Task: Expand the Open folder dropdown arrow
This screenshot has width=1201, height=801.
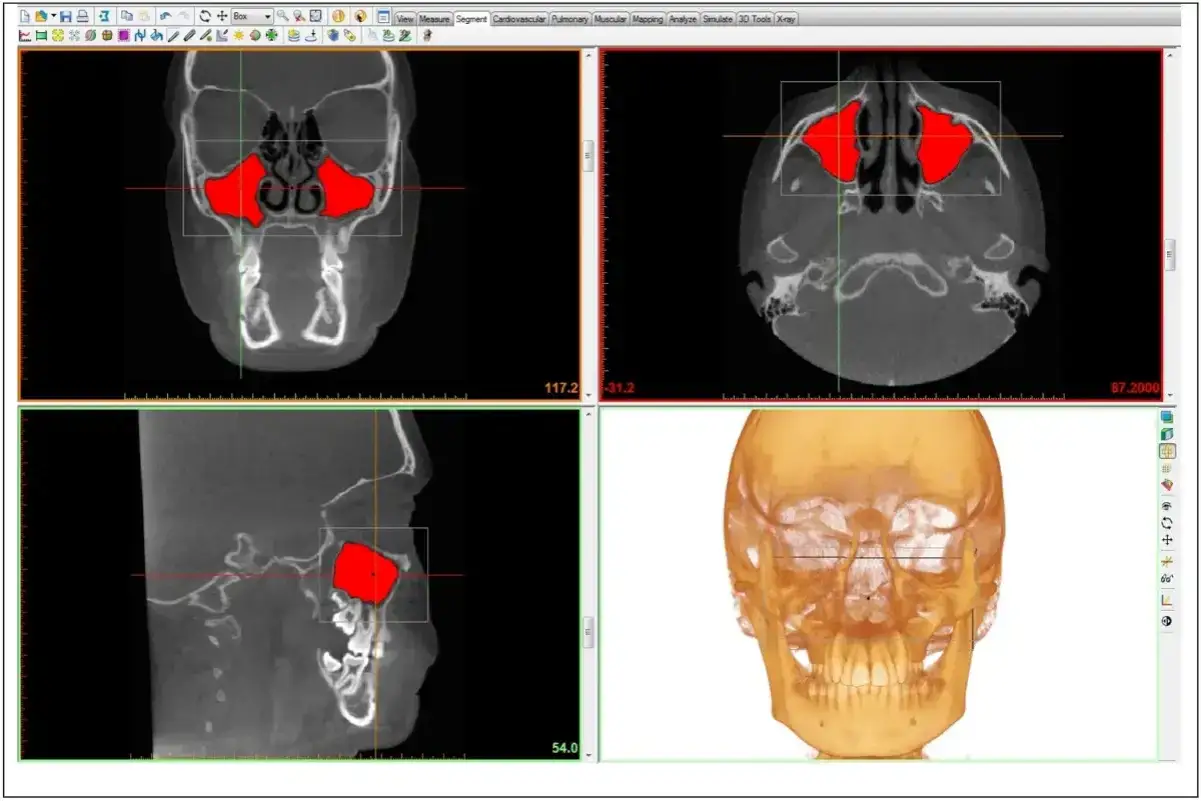Action: click(x=53, y=17)
